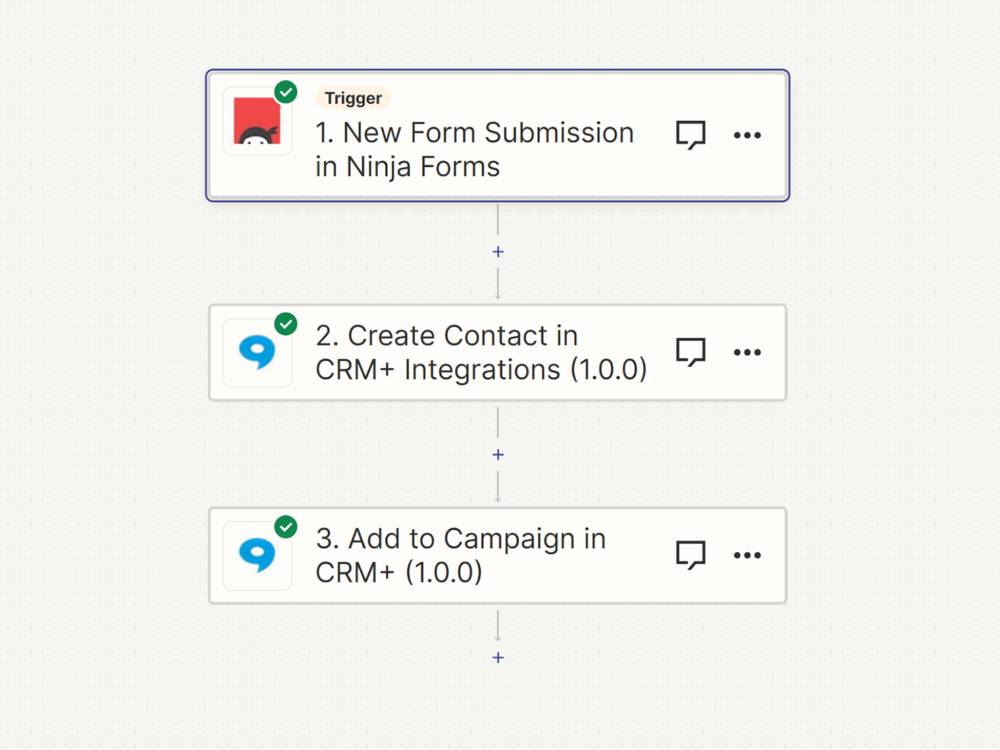Click the CRM+ icon on step 2
This screenshot has width=1000, height=750.
pos(257,353)
